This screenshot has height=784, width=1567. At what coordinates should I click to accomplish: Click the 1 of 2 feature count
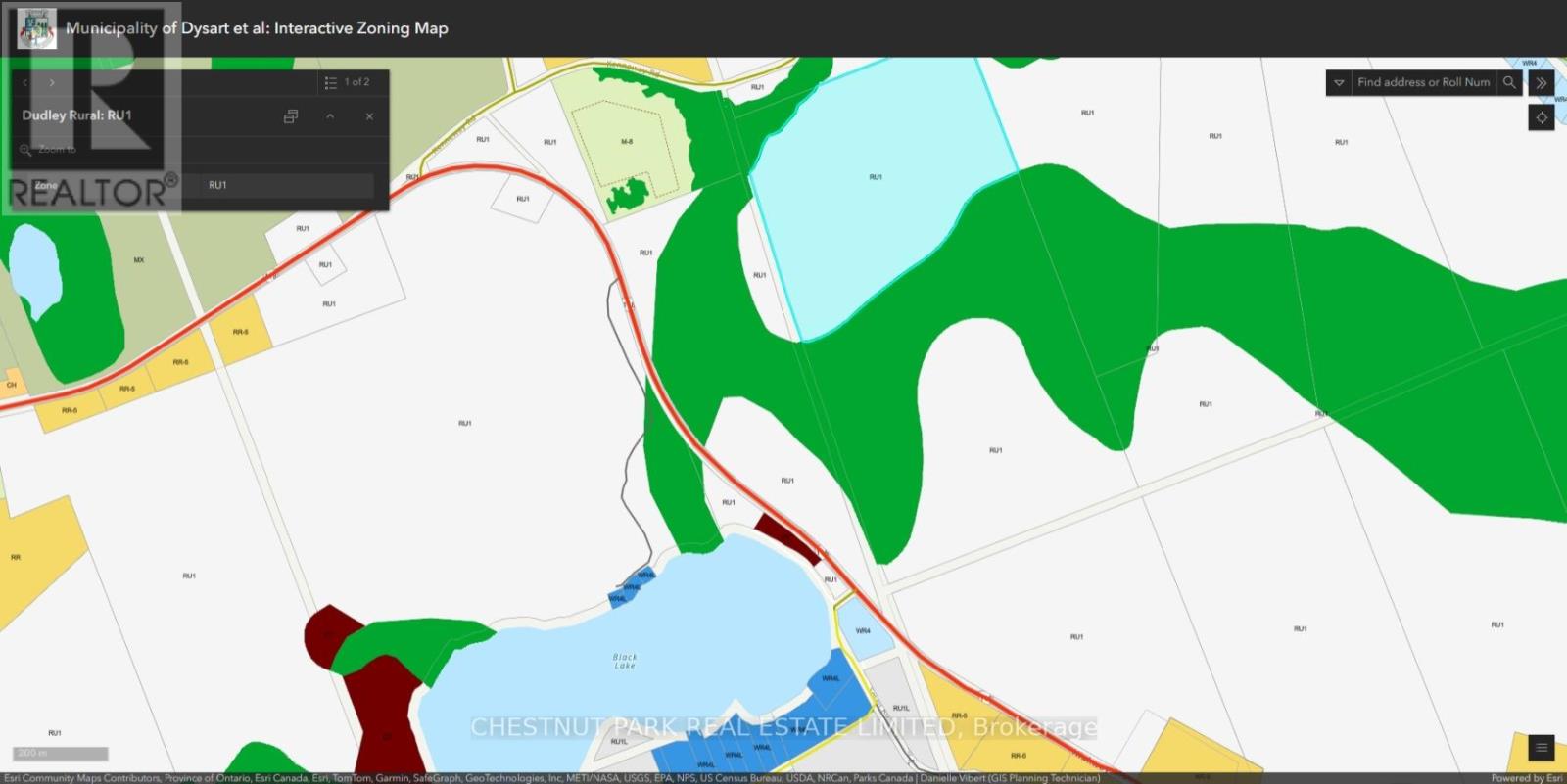click(356, 82)
